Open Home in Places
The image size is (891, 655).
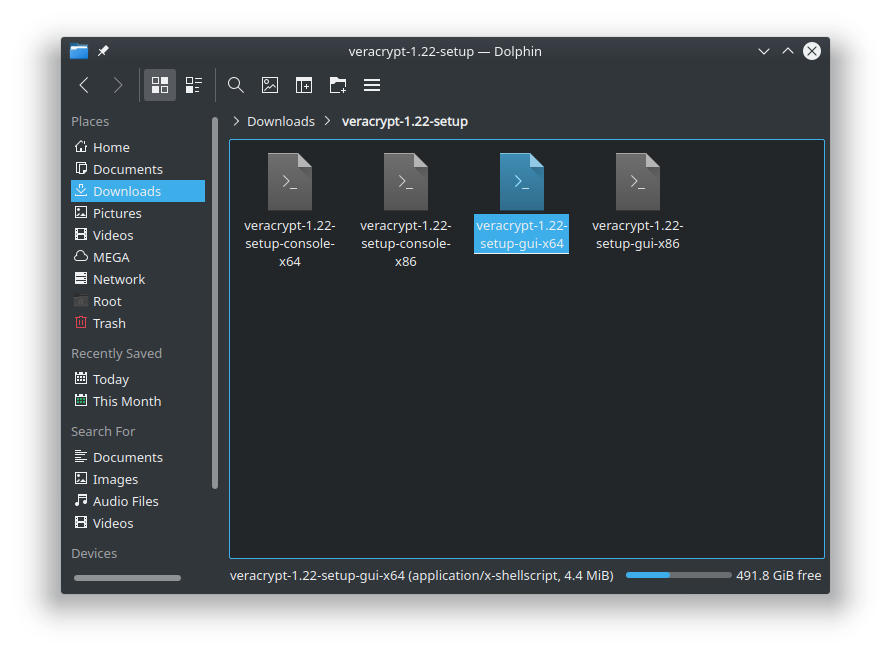pyautogui.click(x=138, y=147)
